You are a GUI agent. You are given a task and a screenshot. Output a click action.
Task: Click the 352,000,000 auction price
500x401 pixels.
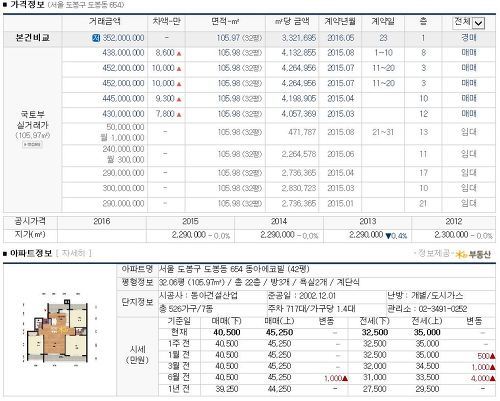click(123, 38)
